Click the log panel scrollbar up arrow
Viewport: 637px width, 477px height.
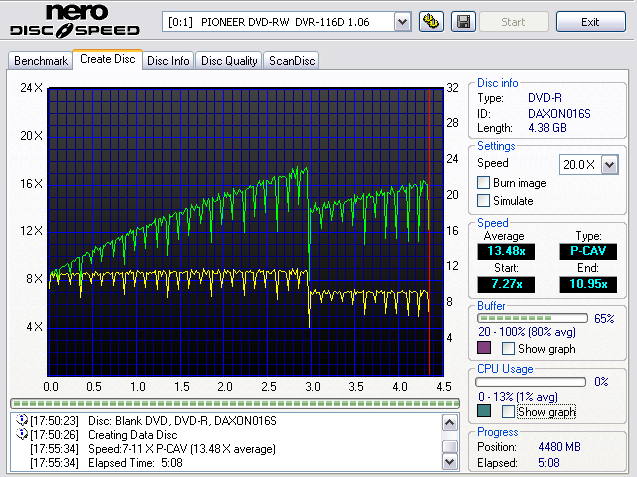click(451, 421)
